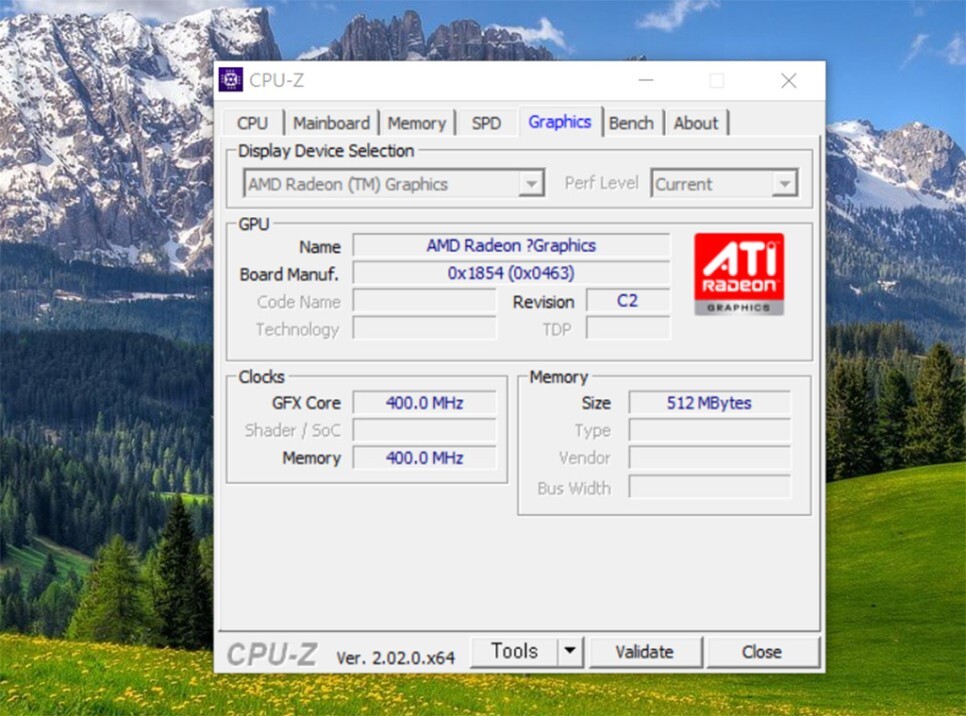The height and width of the screenshot is (716, 966).
Task: Click the 'GFX Core' label
Action: click(x=306, y=403)
